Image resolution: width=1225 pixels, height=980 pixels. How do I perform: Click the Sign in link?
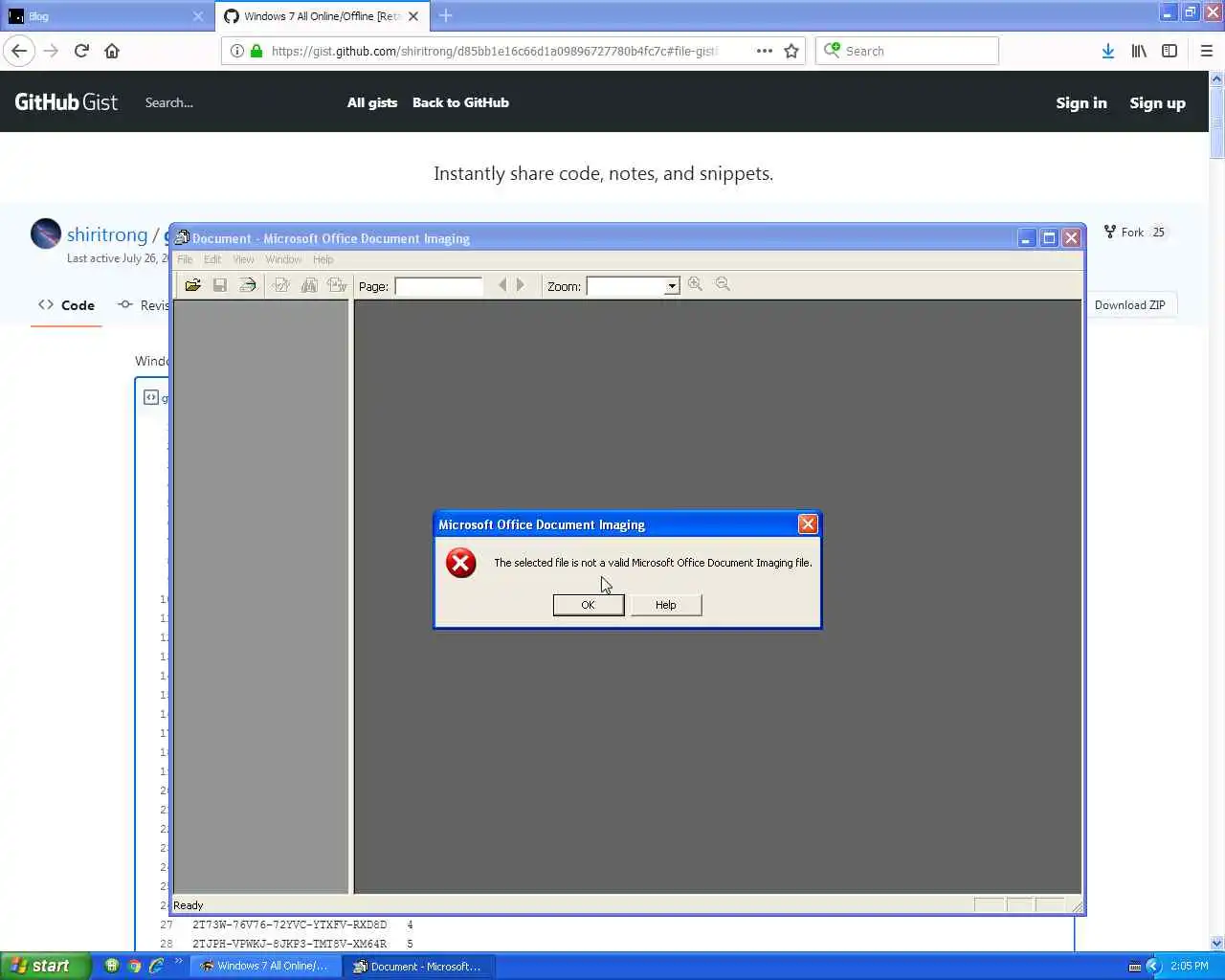(1081, 103)
